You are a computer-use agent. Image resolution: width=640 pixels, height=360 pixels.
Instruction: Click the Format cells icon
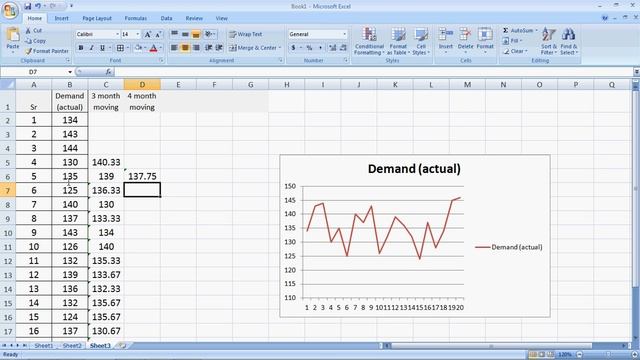point(485,35)
